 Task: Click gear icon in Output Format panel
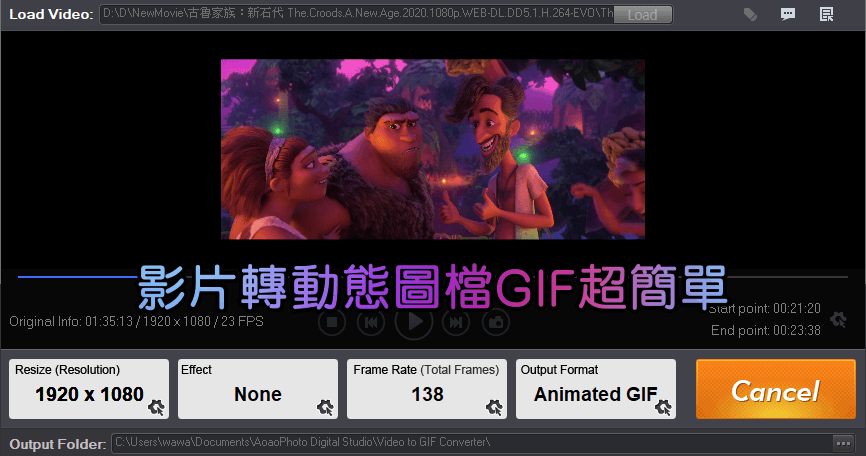[x=663, y=407]
